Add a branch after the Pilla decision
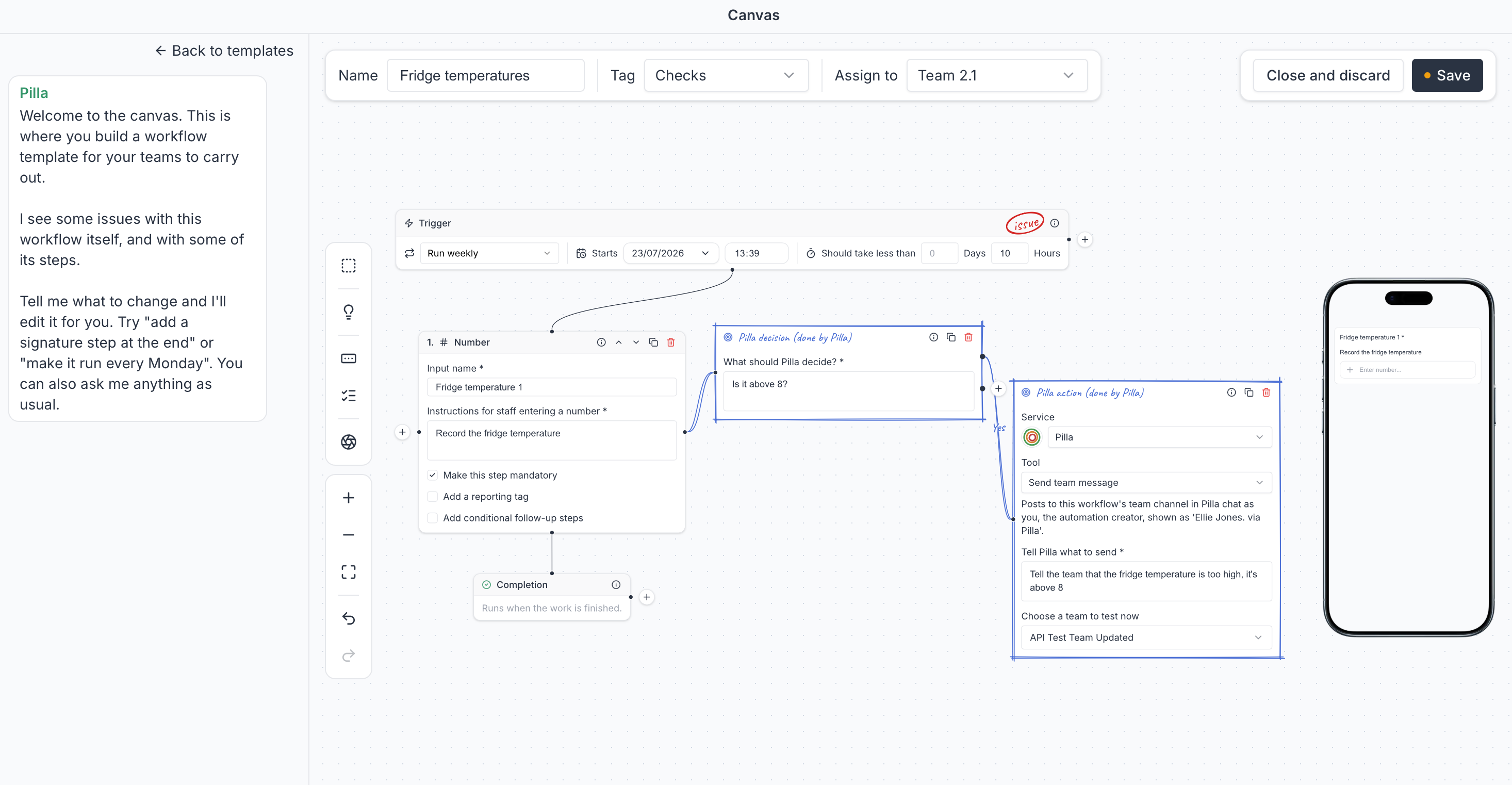Screen dimensions: 1512x785 coord(998,389)
